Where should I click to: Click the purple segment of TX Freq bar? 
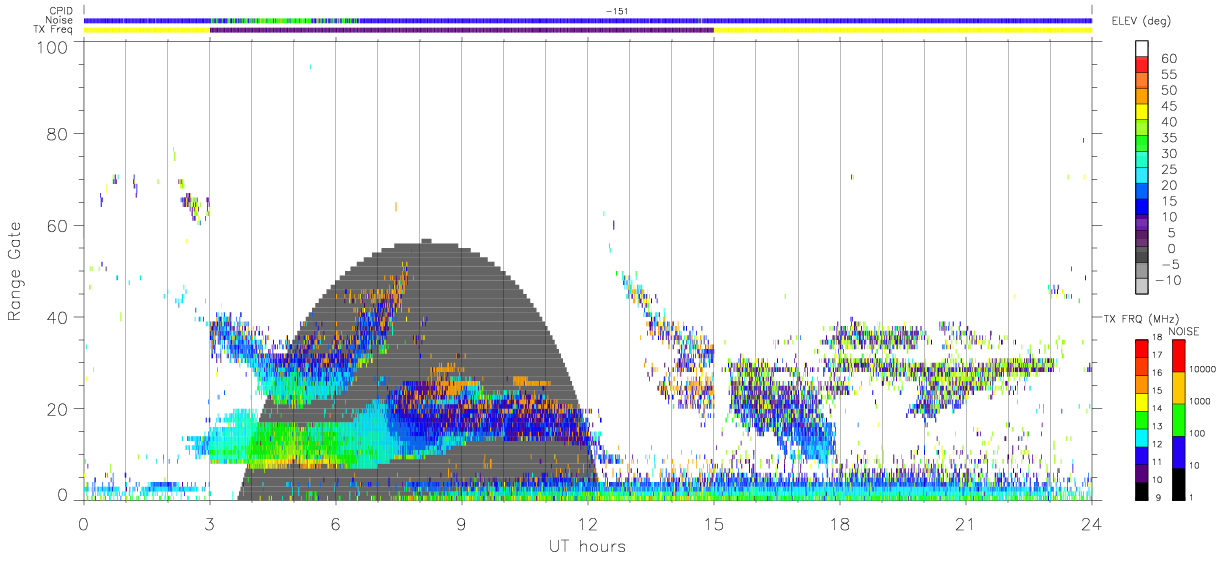[x=461, y=30]
